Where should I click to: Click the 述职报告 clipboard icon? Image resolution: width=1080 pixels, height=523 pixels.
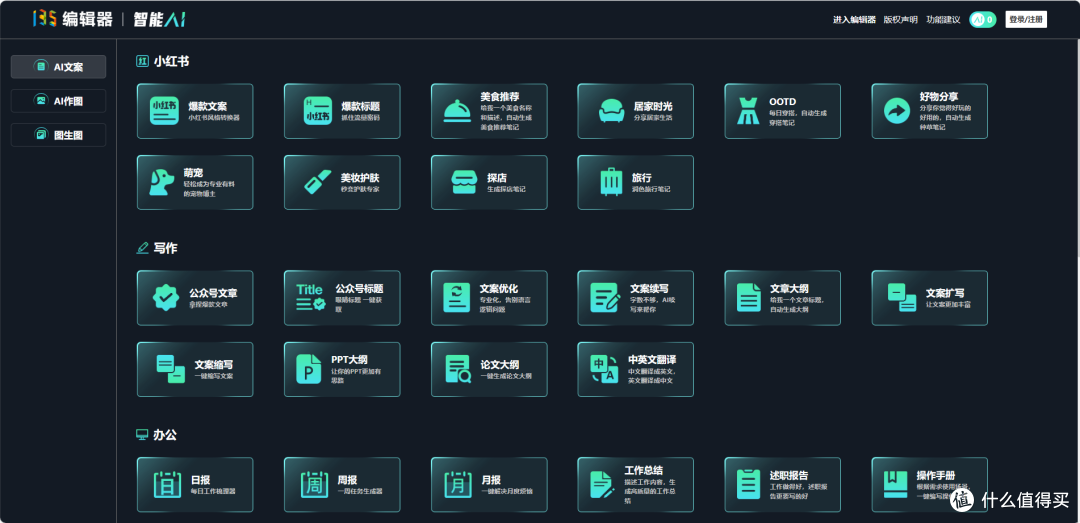[748, 484]
